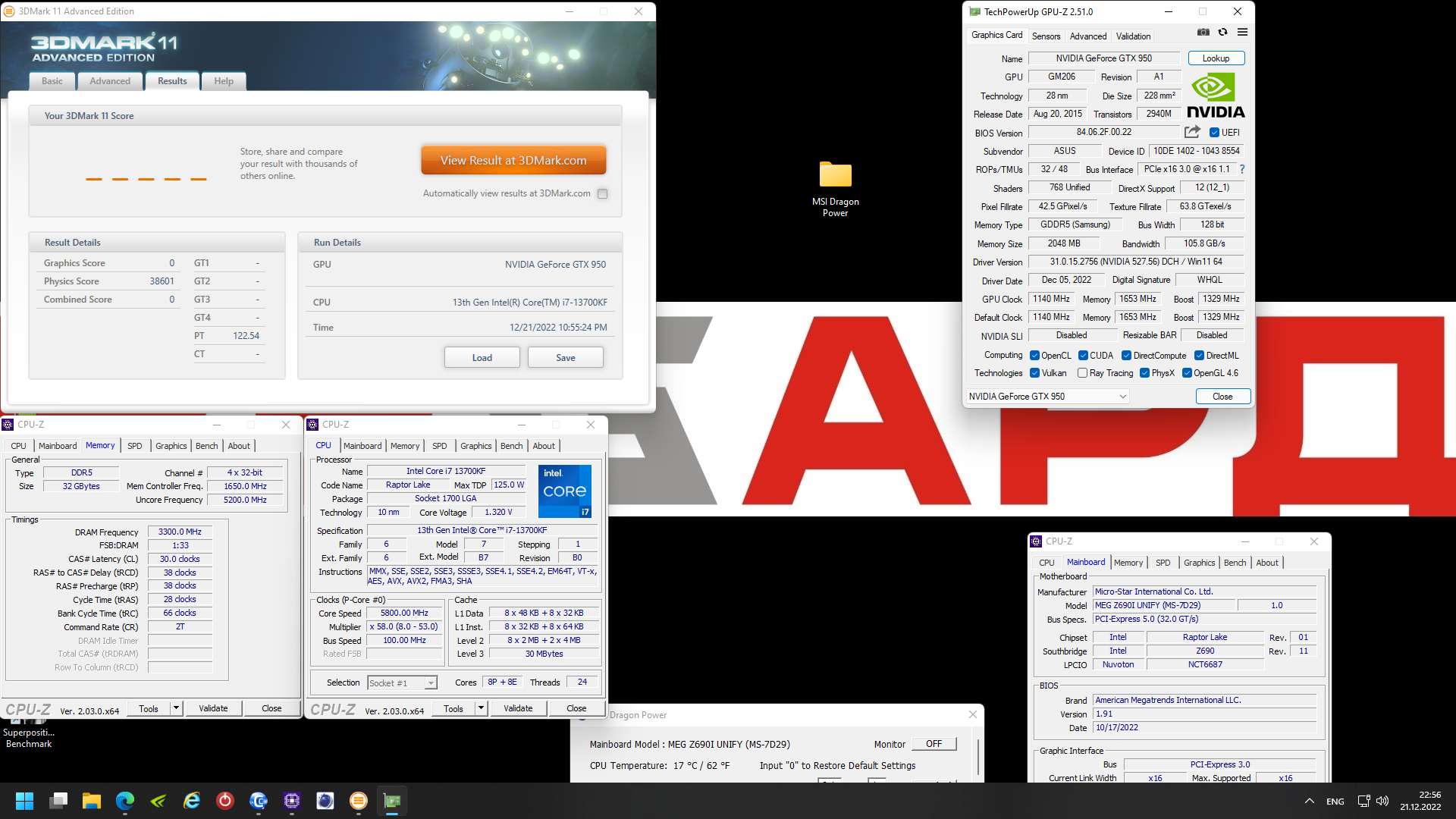This screenshot has height=819, width=1456.
Task: Click the Physics Score 38601 value
Action: click(162, 281)
